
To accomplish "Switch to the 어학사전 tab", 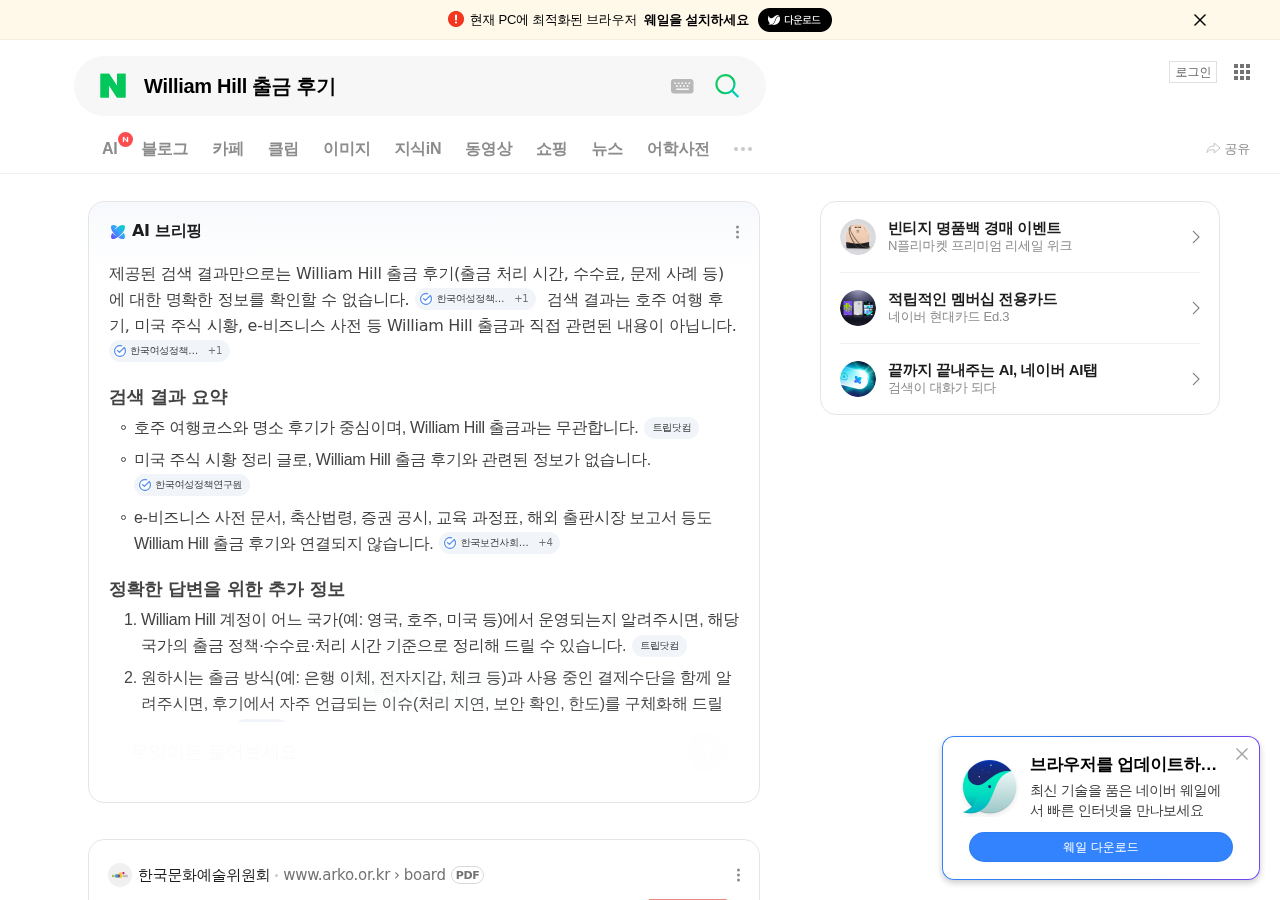I will [678, 149].
